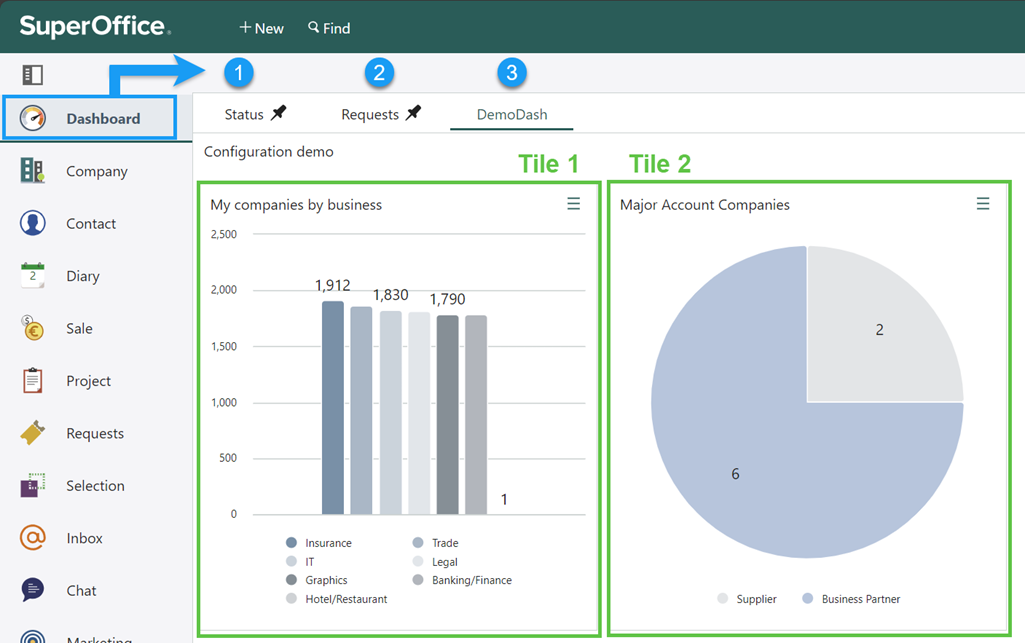Expand the New item menu

tap(261, 28)
